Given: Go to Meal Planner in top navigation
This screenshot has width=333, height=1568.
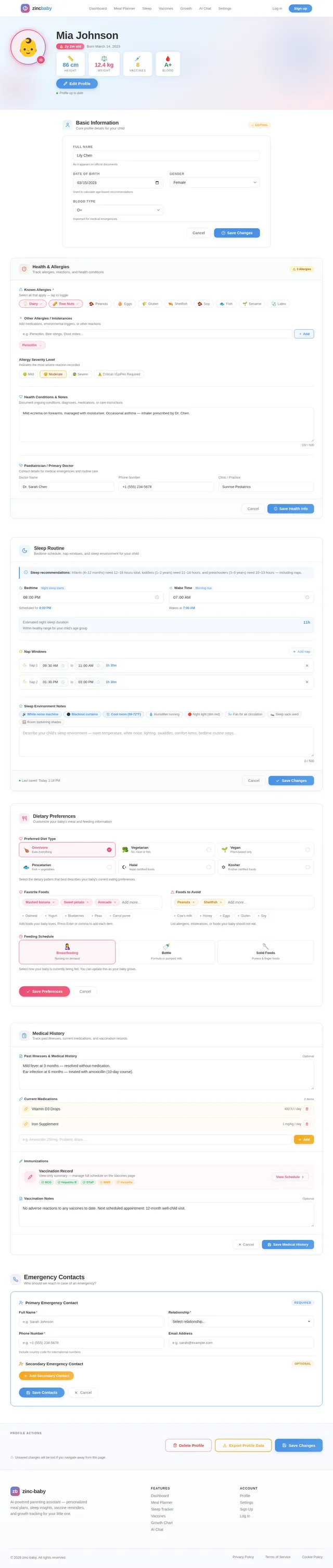Looking at the screenshot, I should point(124,8).
